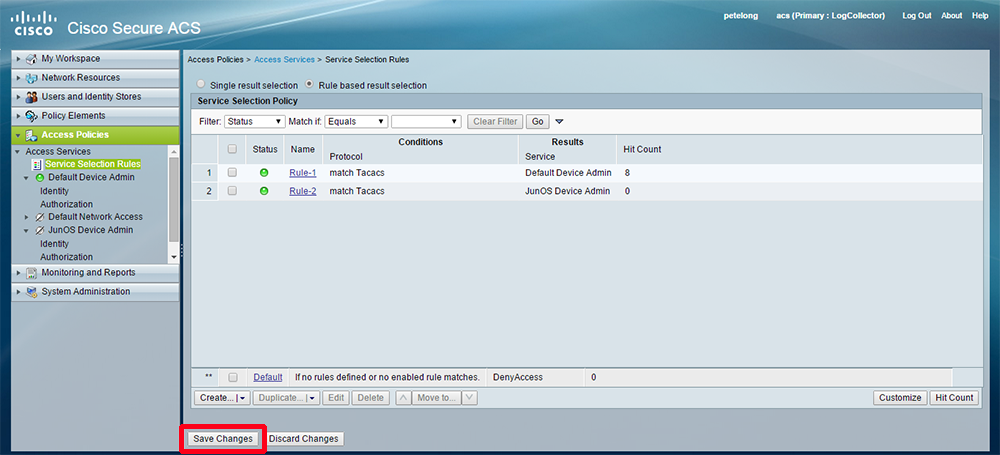
Task: Move selected rule down with the down arrow
Action: tap(469, 398)
